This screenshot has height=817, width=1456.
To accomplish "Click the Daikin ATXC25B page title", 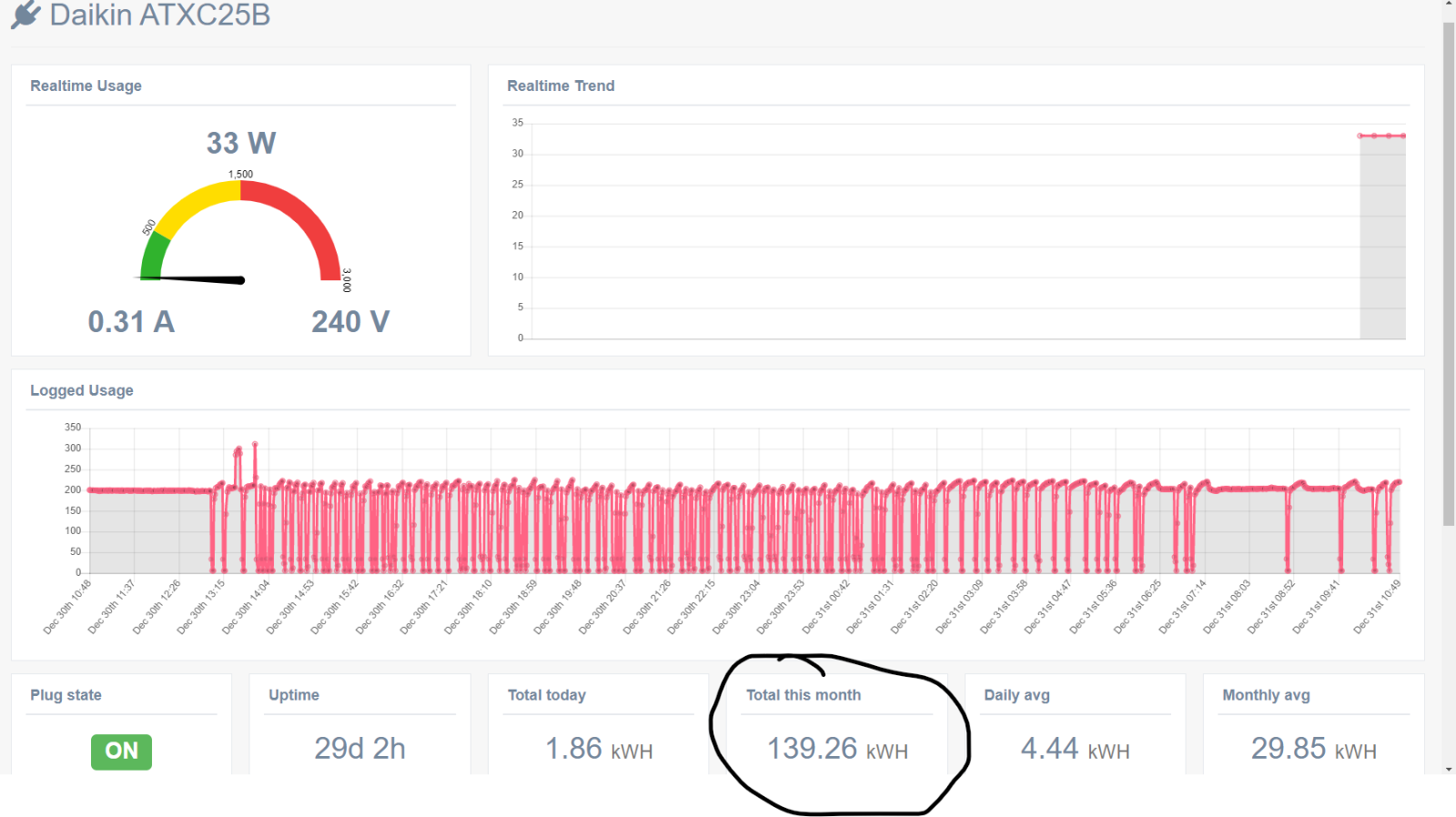I will point(160,15).
